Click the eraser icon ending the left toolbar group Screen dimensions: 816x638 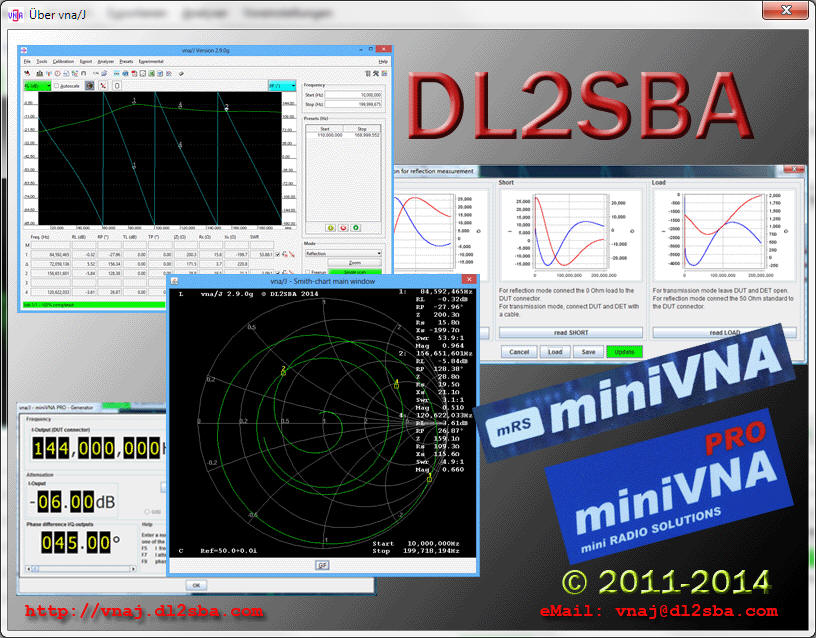[x=181, y=73]
